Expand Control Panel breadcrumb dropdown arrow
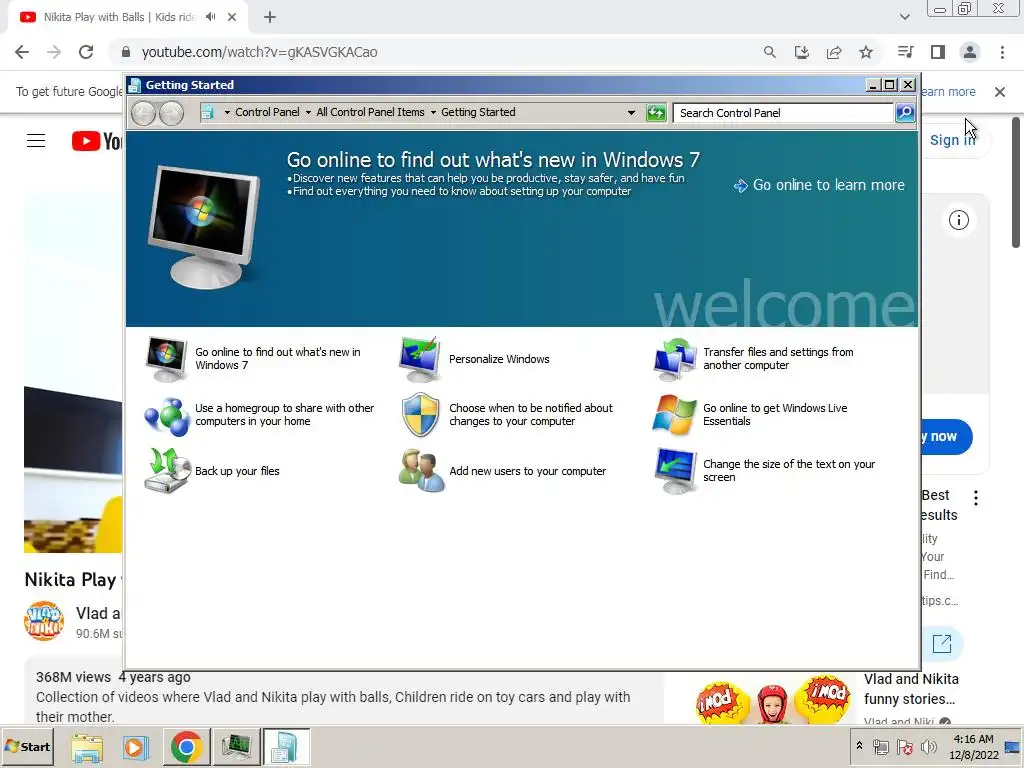1024x768 pixels. [227, 112]
